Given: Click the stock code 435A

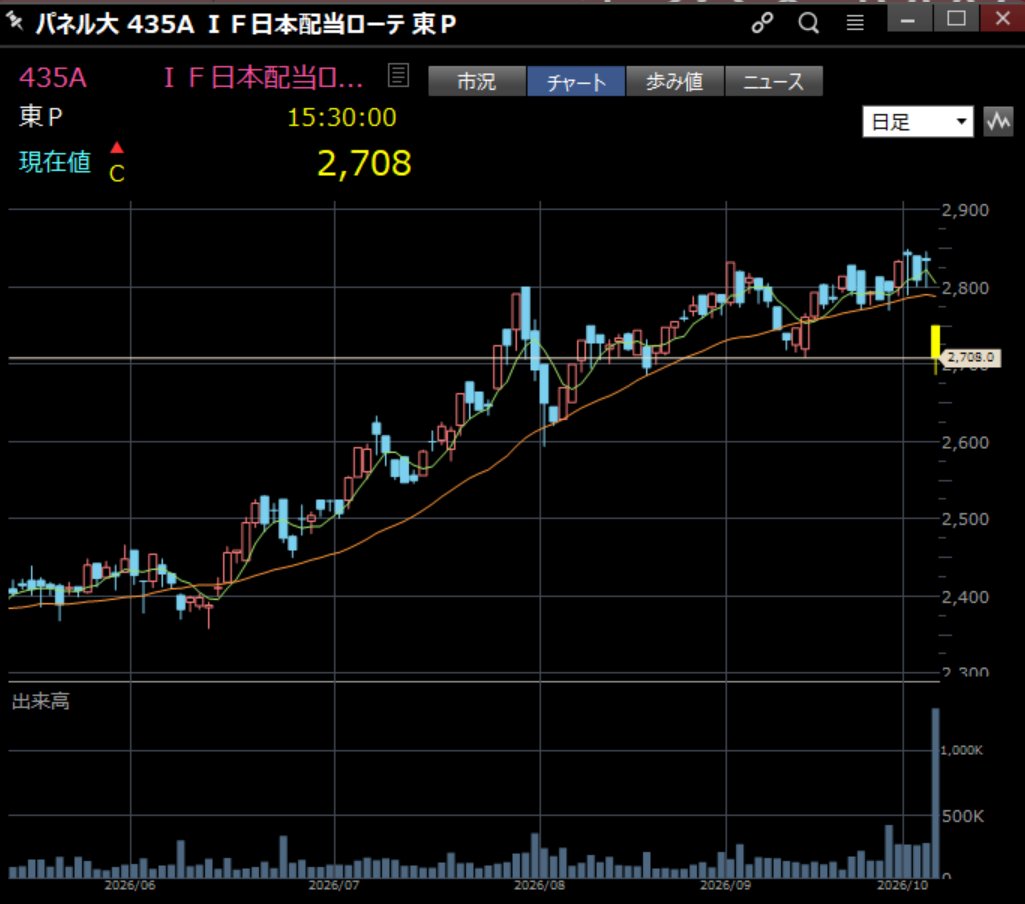Looking at the screenshot, I should pyautogui.click(x=53, y=78).
